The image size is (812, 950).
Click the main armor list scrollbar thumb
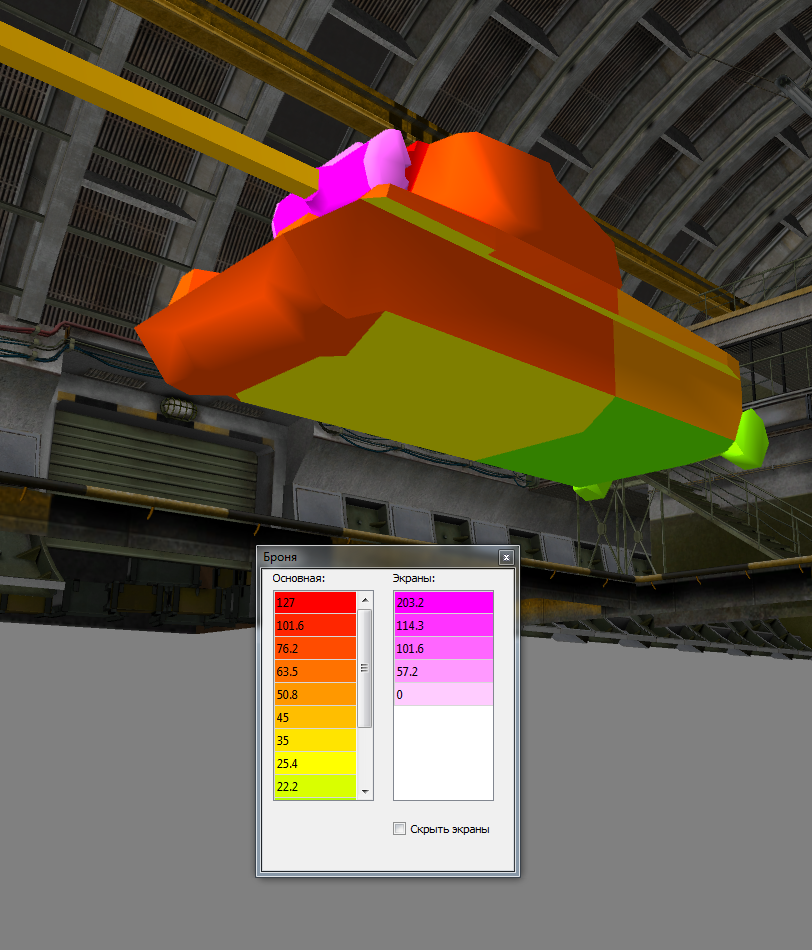click(365, 668)
